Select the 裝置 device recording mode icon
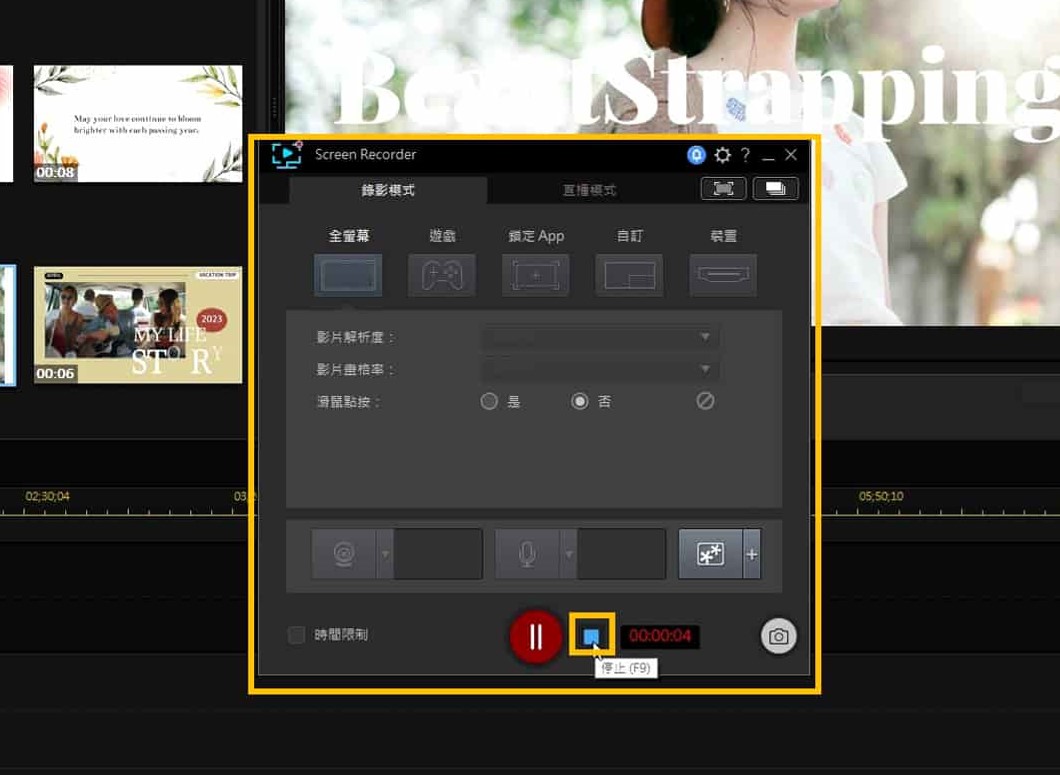 pos(722,275)
